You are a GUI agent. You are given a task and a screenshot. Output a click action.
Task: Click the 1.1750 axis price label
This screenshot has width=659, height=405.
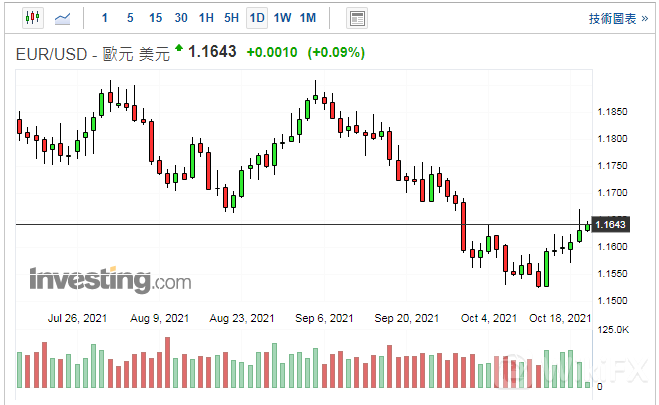(612, 166)
